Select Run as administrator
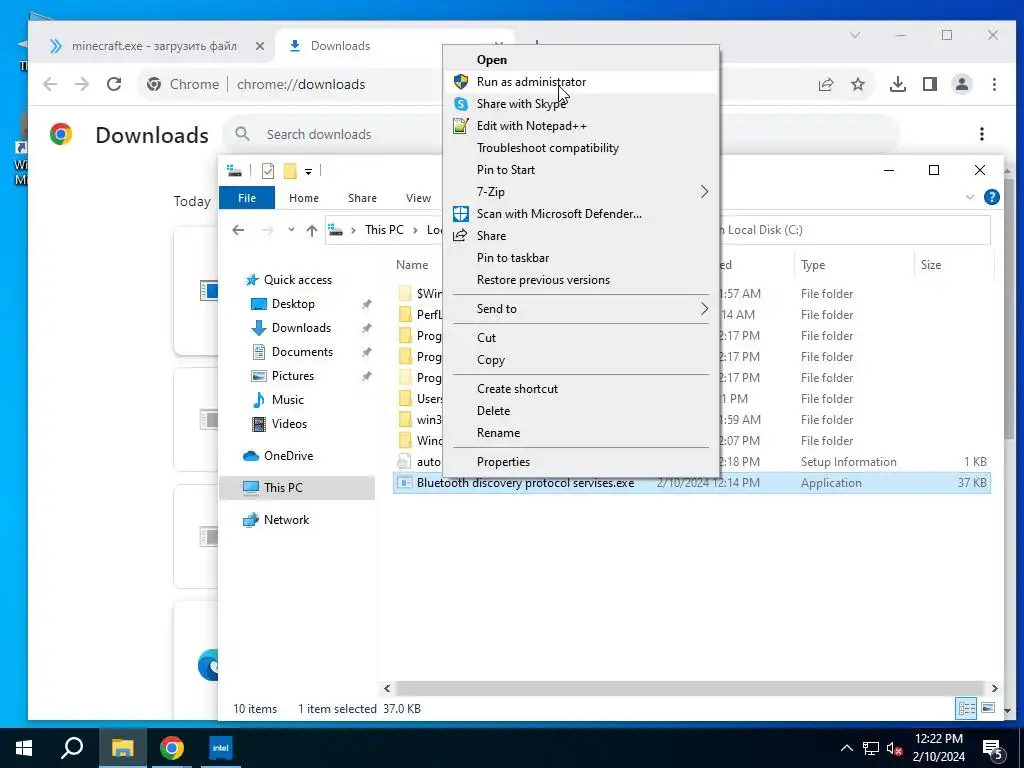This screenshot has height=768, width=1024. (581, 82)
